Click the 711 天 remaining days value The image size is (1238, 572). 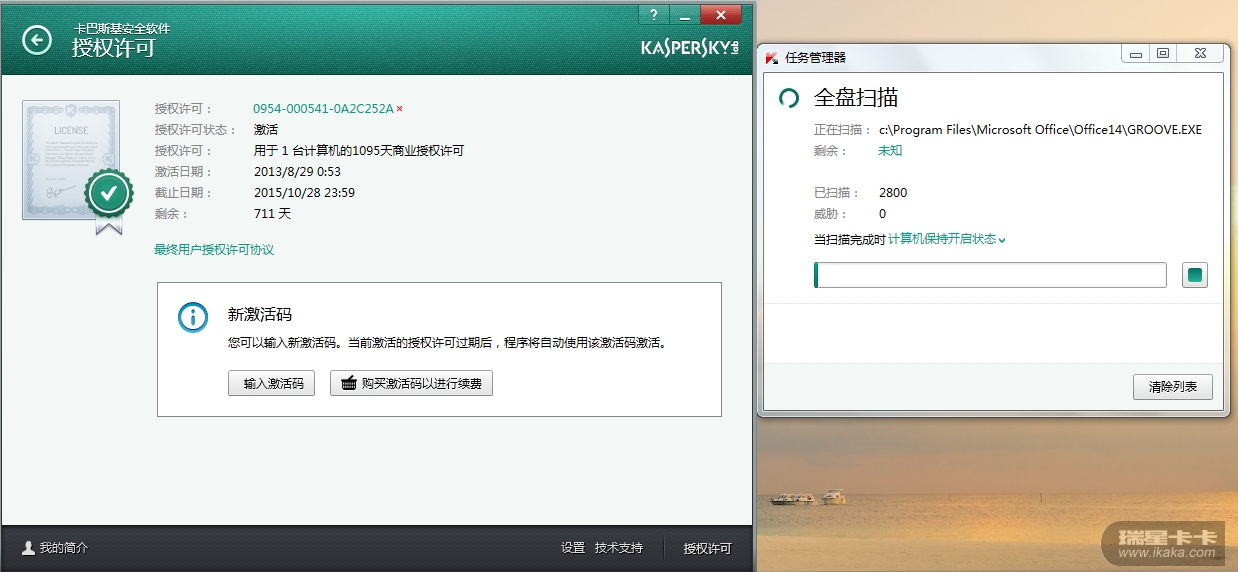tap(272, 213)
